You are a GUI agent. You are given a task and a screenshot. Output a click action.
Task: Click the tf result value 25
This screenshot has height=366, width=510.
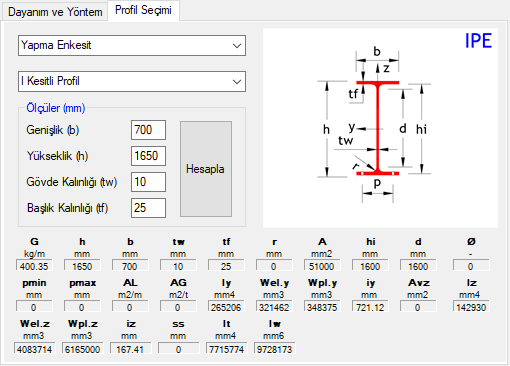pyautogui.click(x=226, y=266)
